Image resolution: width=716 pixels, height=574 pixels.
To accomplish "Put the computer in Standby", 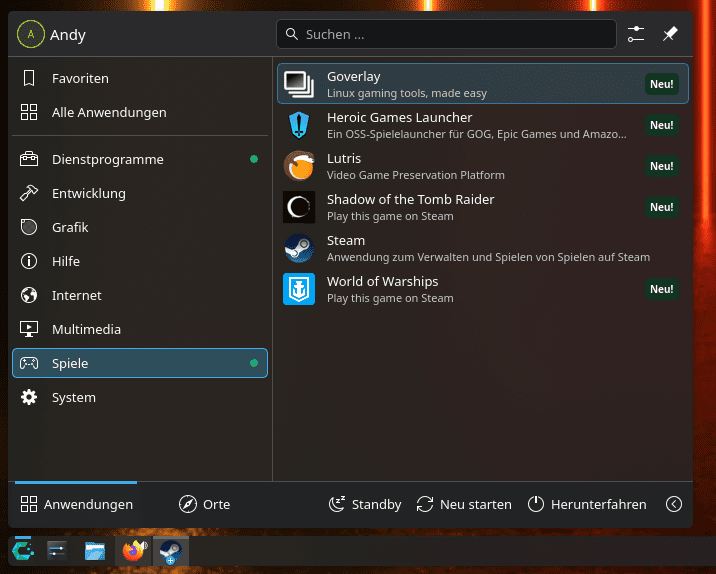I will tap(365, 504).
